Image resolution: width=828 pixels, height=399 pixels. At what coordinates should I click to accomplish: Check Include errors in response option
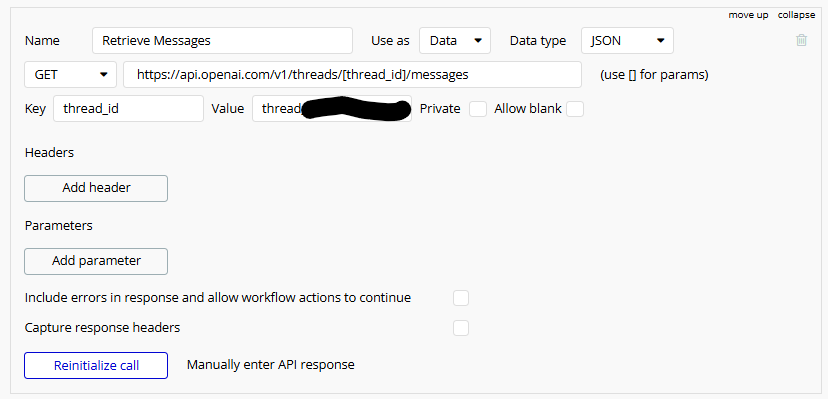pyautogui.click(x=460, y=298)
